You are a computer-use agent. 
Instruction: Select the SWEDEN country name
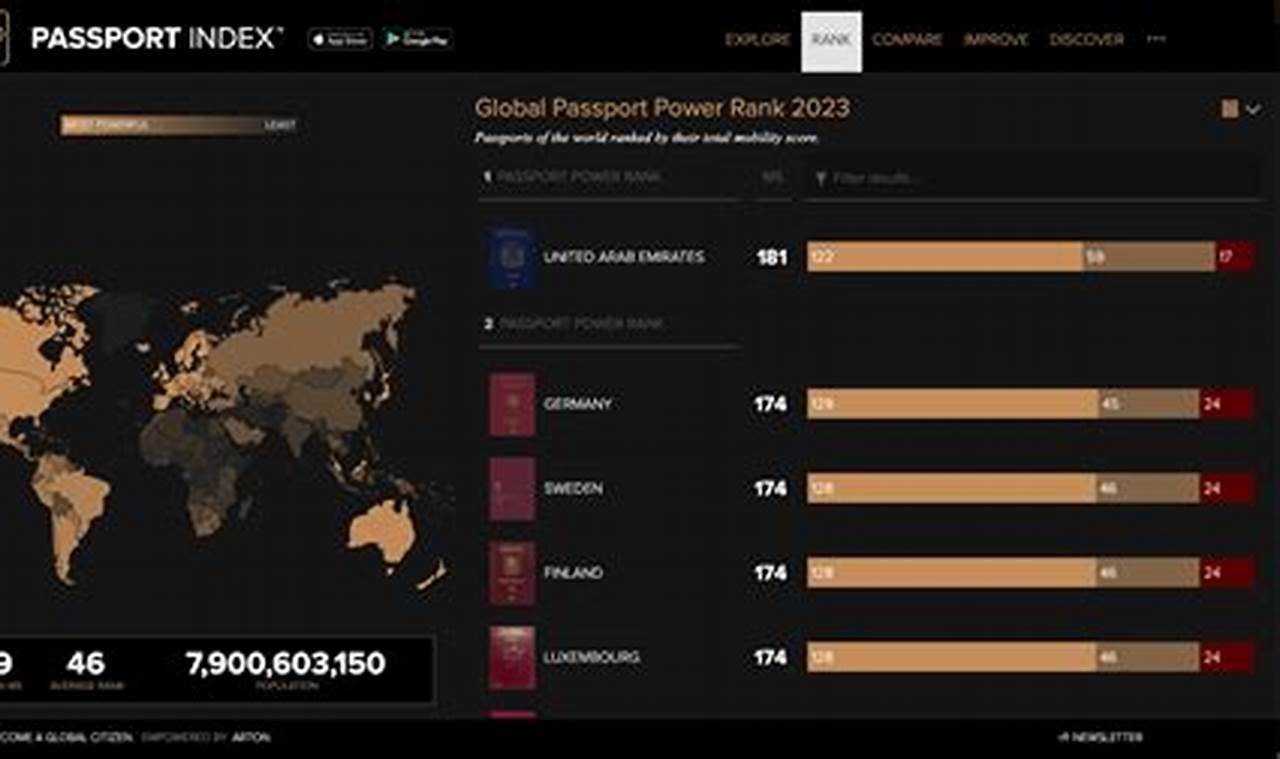pyautogui.click(x=573, y=489)
